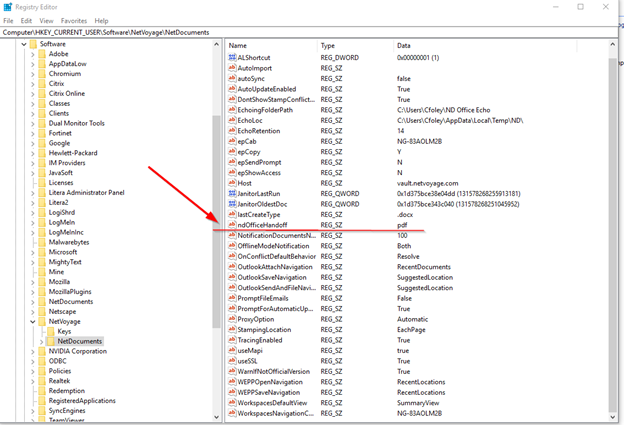Click the Host string value icon
Screen dimensions: 624x425
(x=232, y=183)
